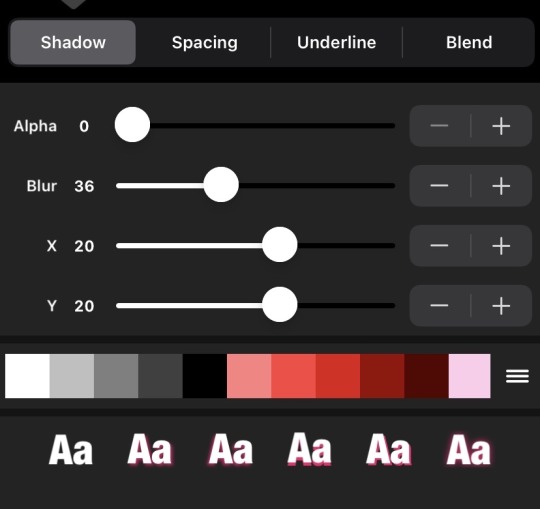The width and height of the screenshot is (540, 509).
Task: Switch to the Spacing tab
Action: click(205, 42)
